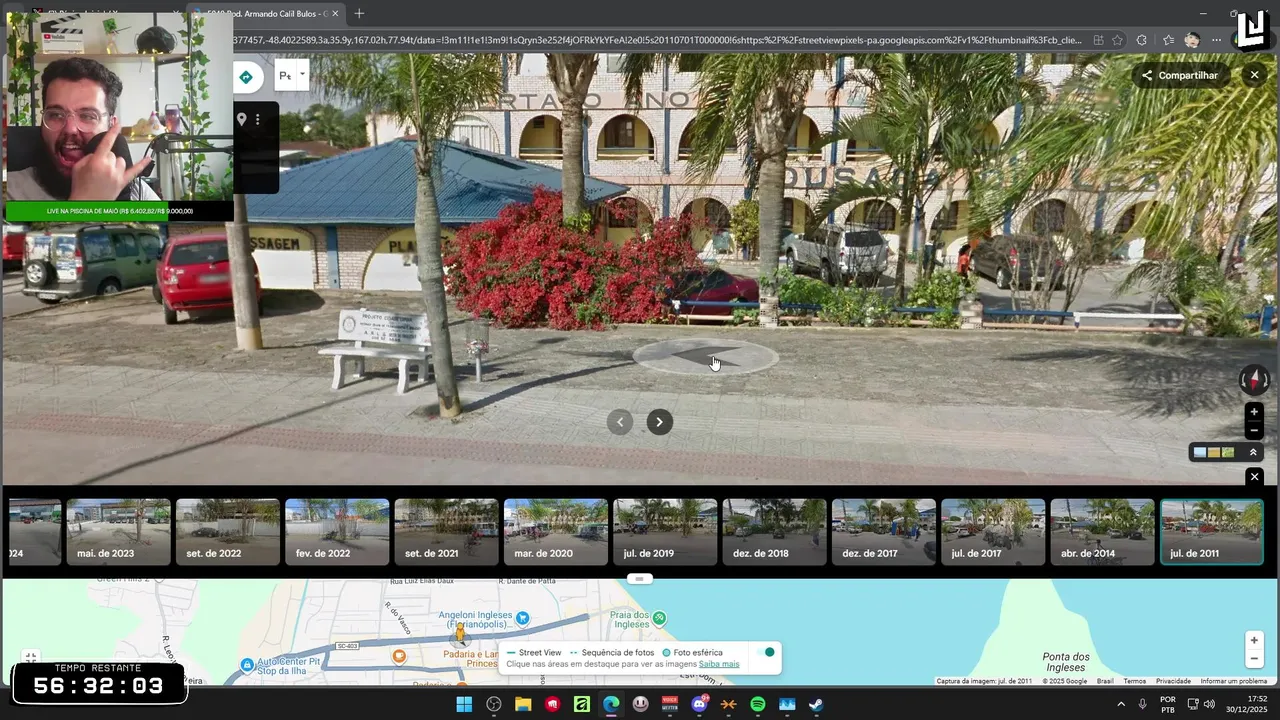This screenshot has width=1280, height=720.
Task: Zoom out on the mini map
Action: 1254,659
